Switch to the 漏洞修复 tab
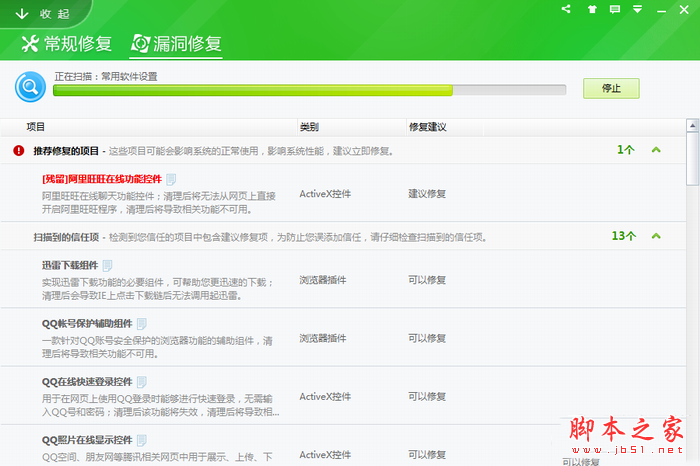Image resolution: width=700 pixels, height=466 pixels. [176, 44]
